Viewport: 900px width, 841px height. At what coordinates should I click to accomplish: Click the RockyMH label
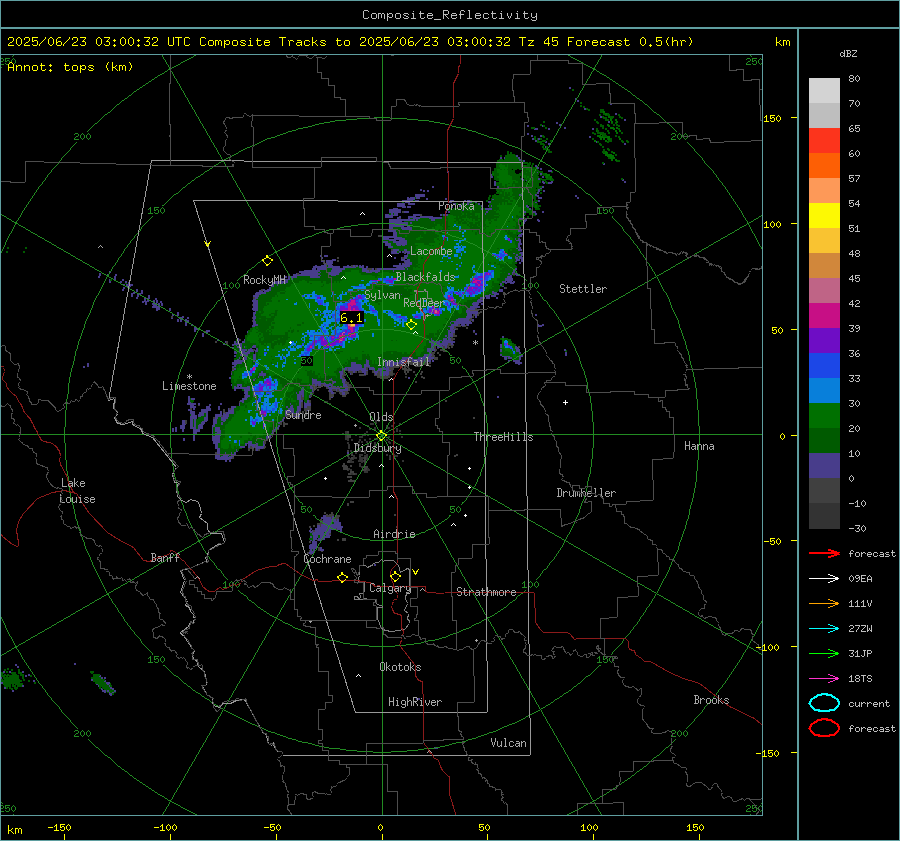click(x=265, y=280)
